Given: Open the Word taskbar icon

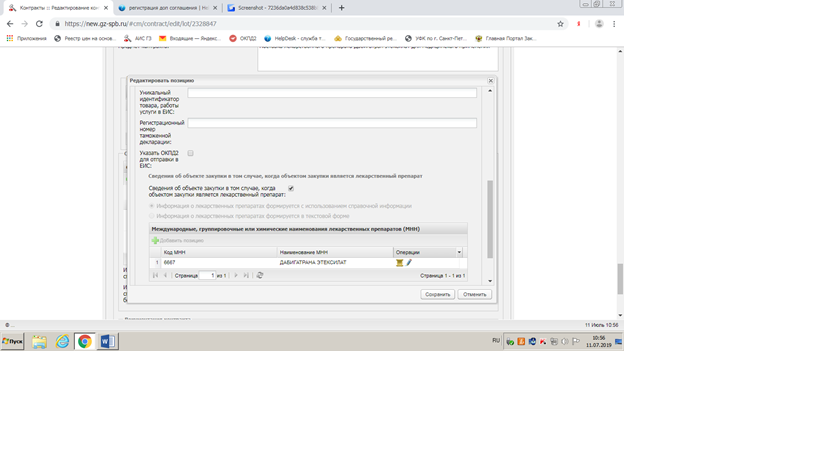Looking at the screenshot, I should (108, 341).
